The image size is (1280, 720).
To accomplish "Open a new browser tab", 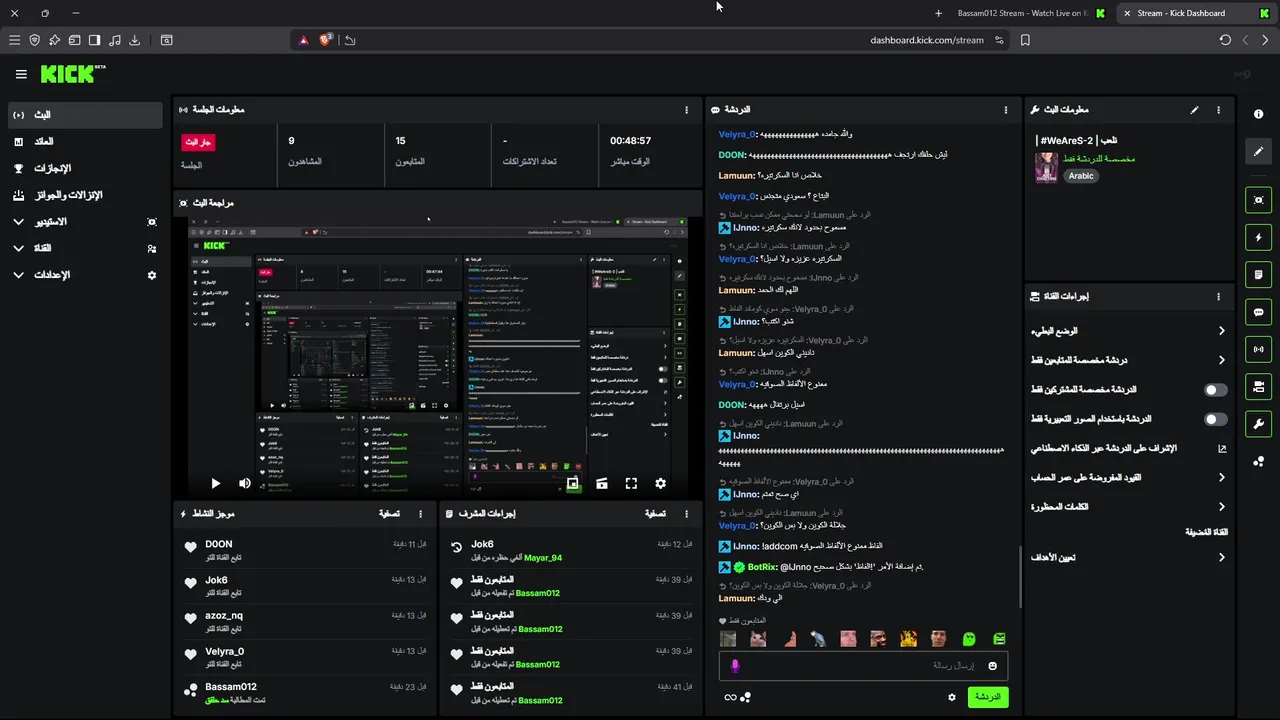I will [x=938, y=13].
